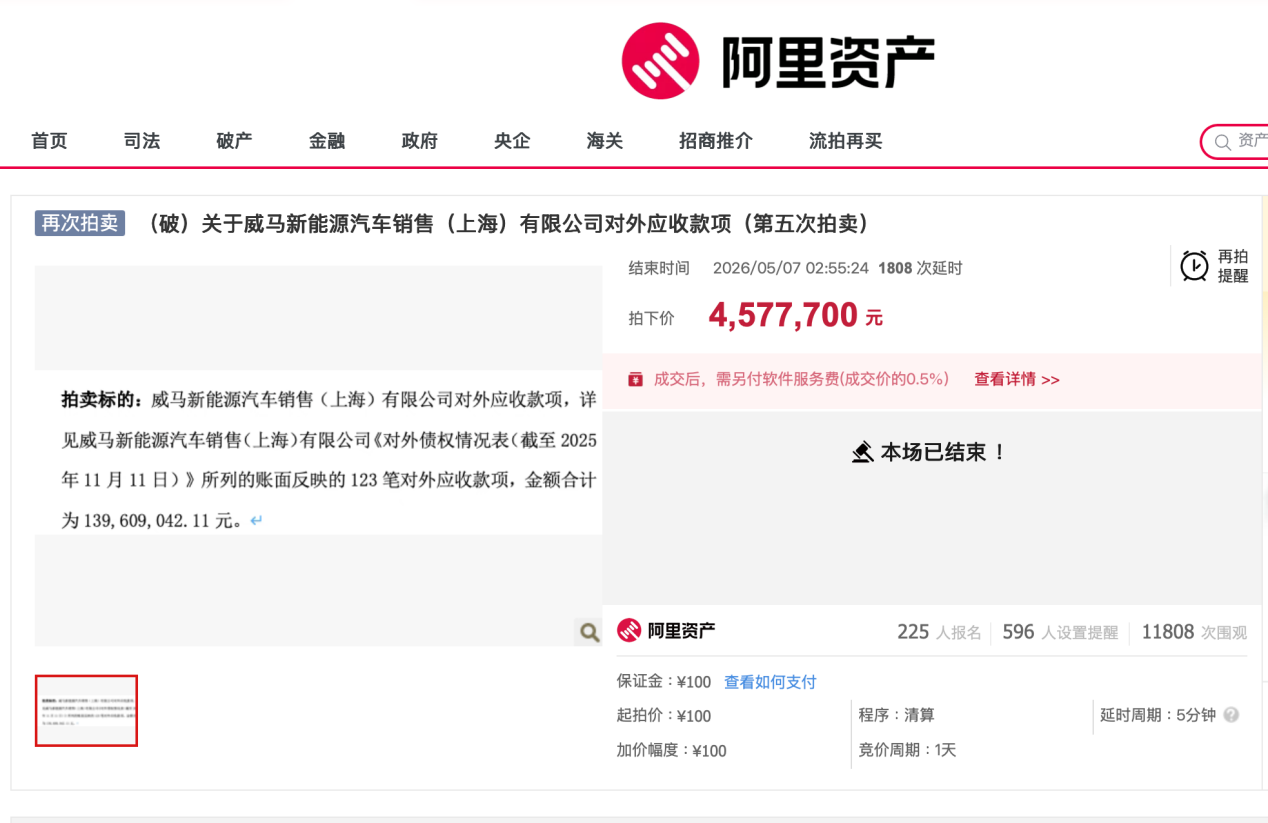
Task: Open the 流拍再买 menu item
Action: 846,141
